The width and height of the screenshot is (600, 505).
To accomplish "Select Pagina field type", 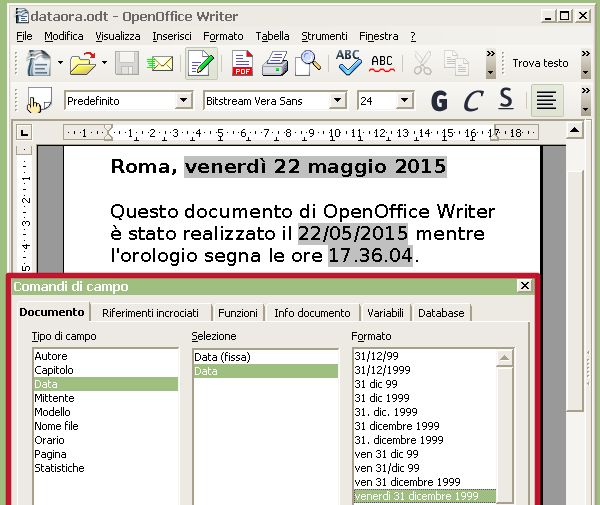I will [x=106, y=454].
